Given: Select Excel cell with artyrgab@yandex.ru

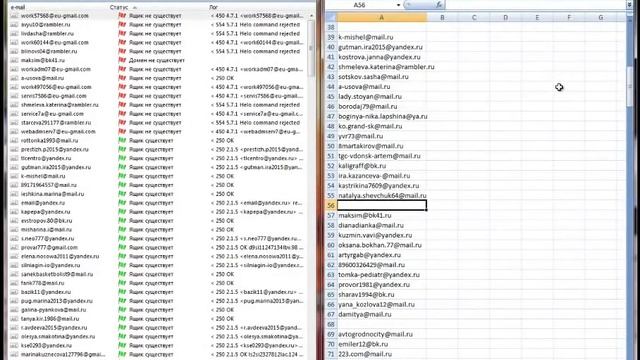Looking at the screenshot, I should 382,255.
